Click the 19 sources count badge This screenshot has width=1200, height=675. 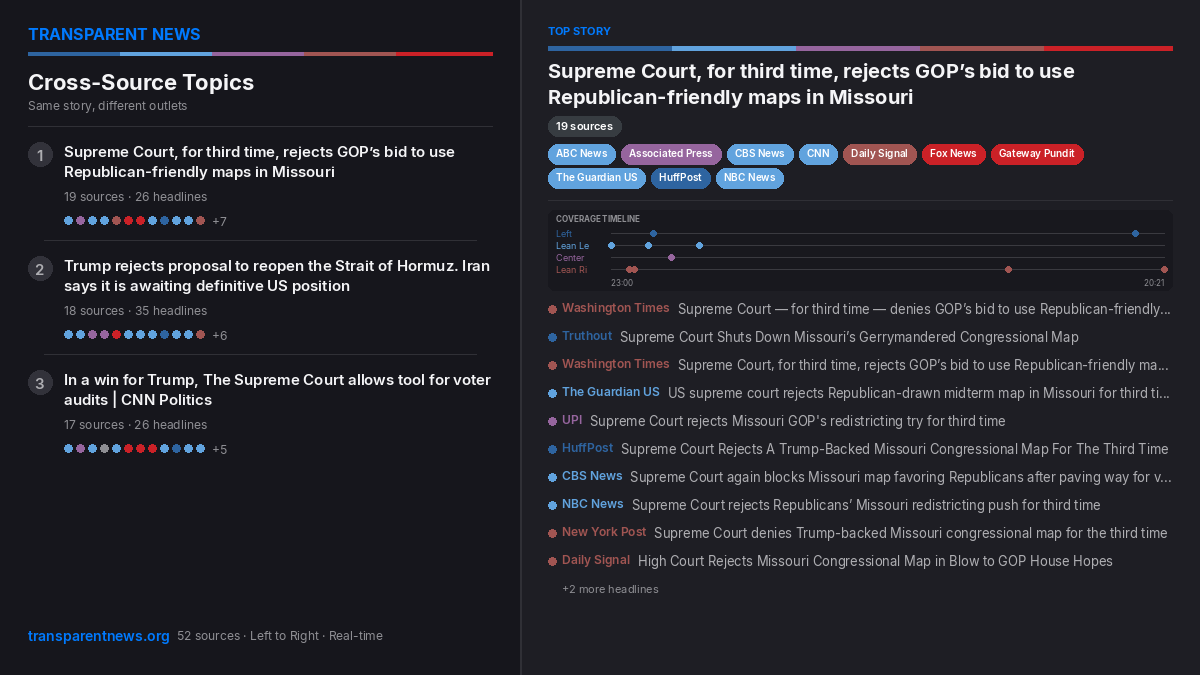[584, 126]
